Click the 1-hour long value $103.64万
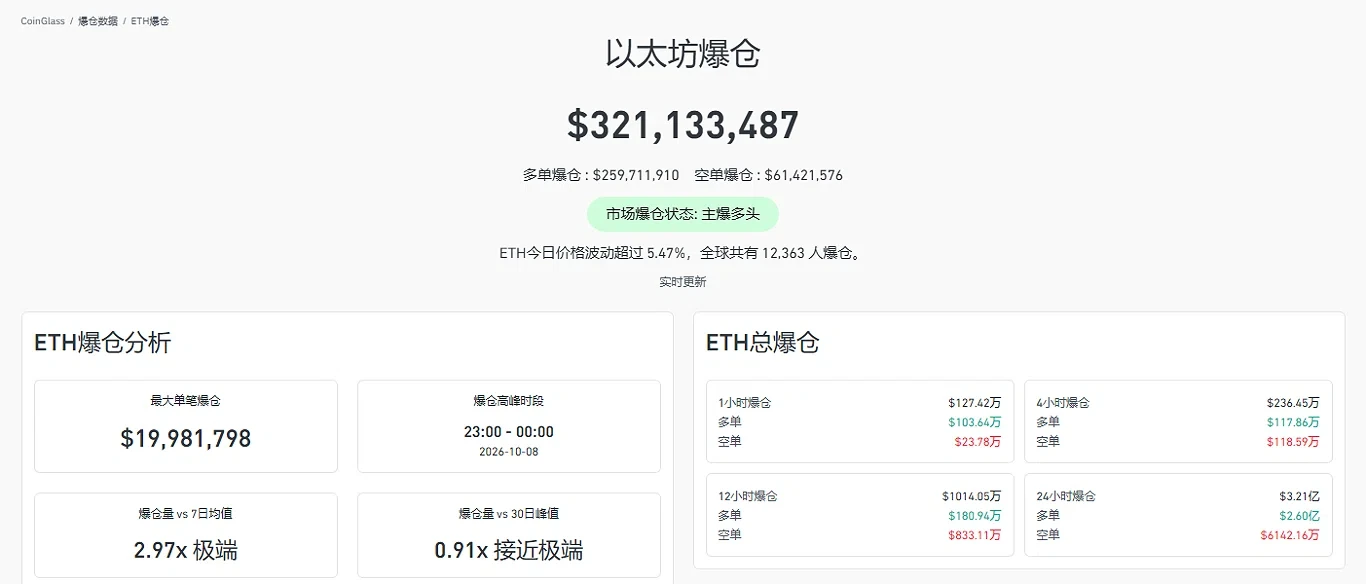The height and width of the screenshot is (584, 1366). click(x=975, y=422)
